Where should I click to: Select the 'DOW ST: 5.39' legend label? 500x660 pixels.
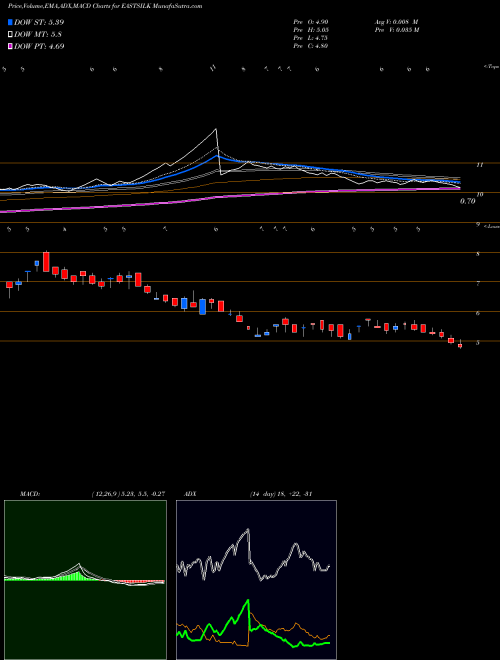click(39, 22)
